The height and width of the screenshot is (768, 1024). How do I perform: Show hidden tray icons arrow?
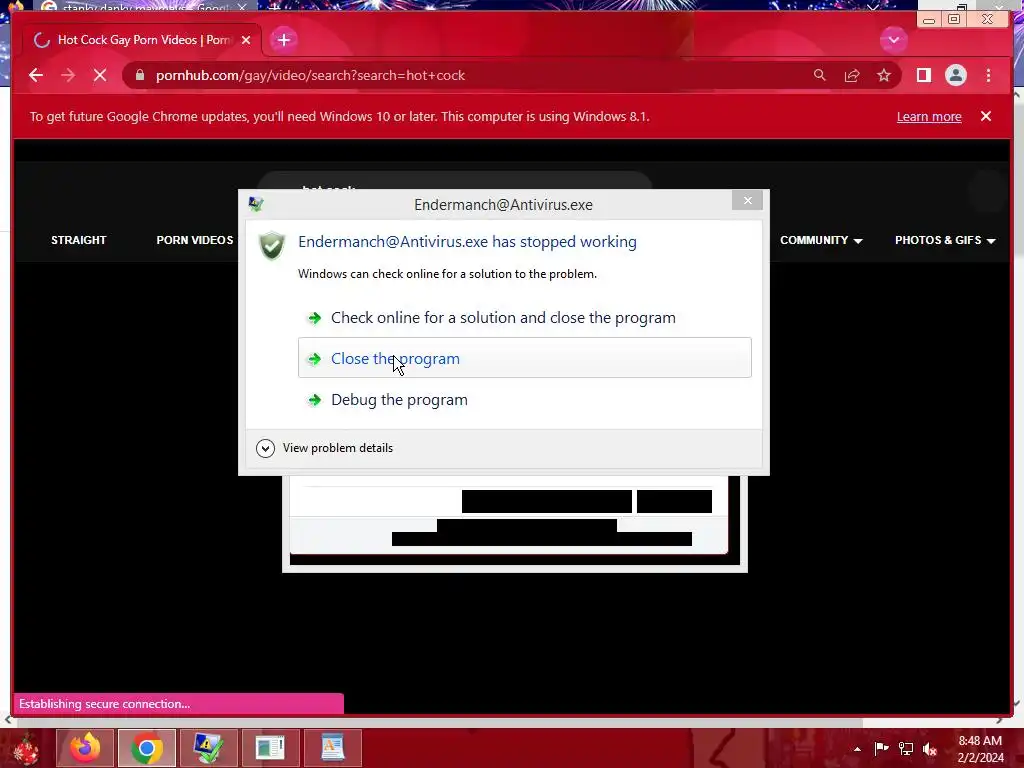point(857,749)
